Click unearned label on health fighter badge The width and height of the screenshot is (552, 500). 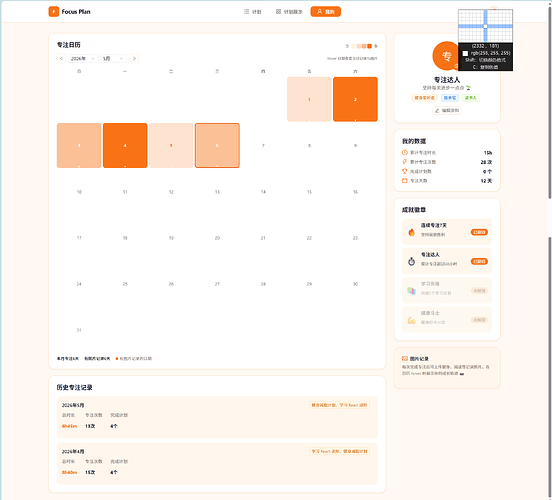pos(479,320)
